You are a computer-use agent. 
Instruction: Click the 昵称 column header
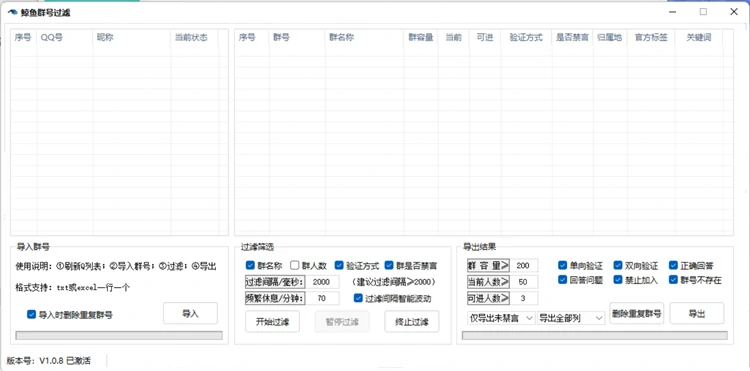tap(132, 37)
